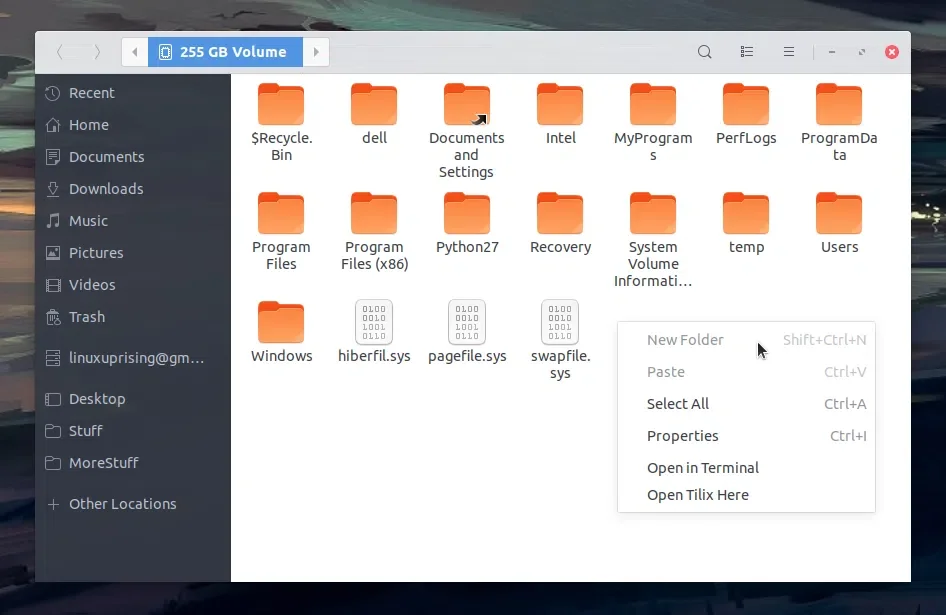Select Open in Terminal menu entry
Image resolution: width=946 pixels, height=615 pixels.
(703, 468)
